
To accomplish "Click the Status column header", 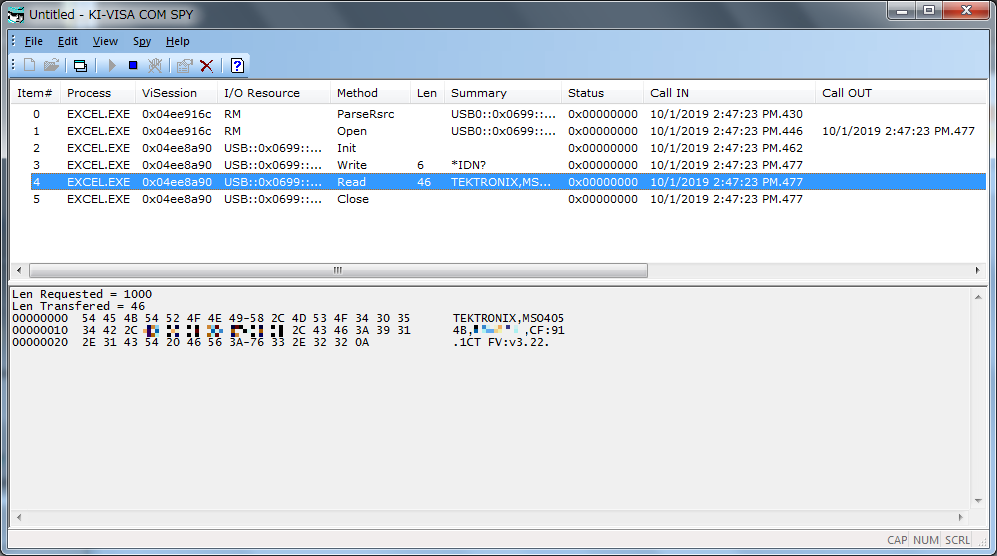I will coord(586,93).
